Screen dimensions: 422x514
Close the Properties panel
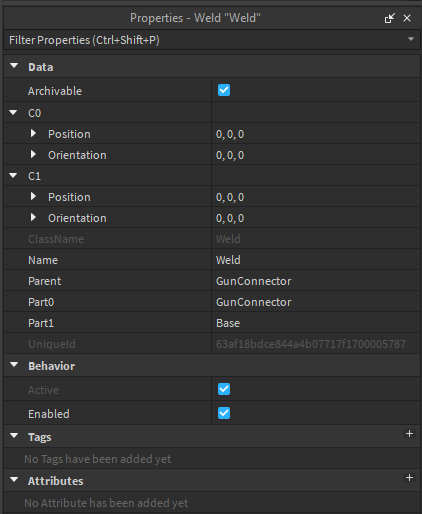pyautogui.click(x=407, y=18)
